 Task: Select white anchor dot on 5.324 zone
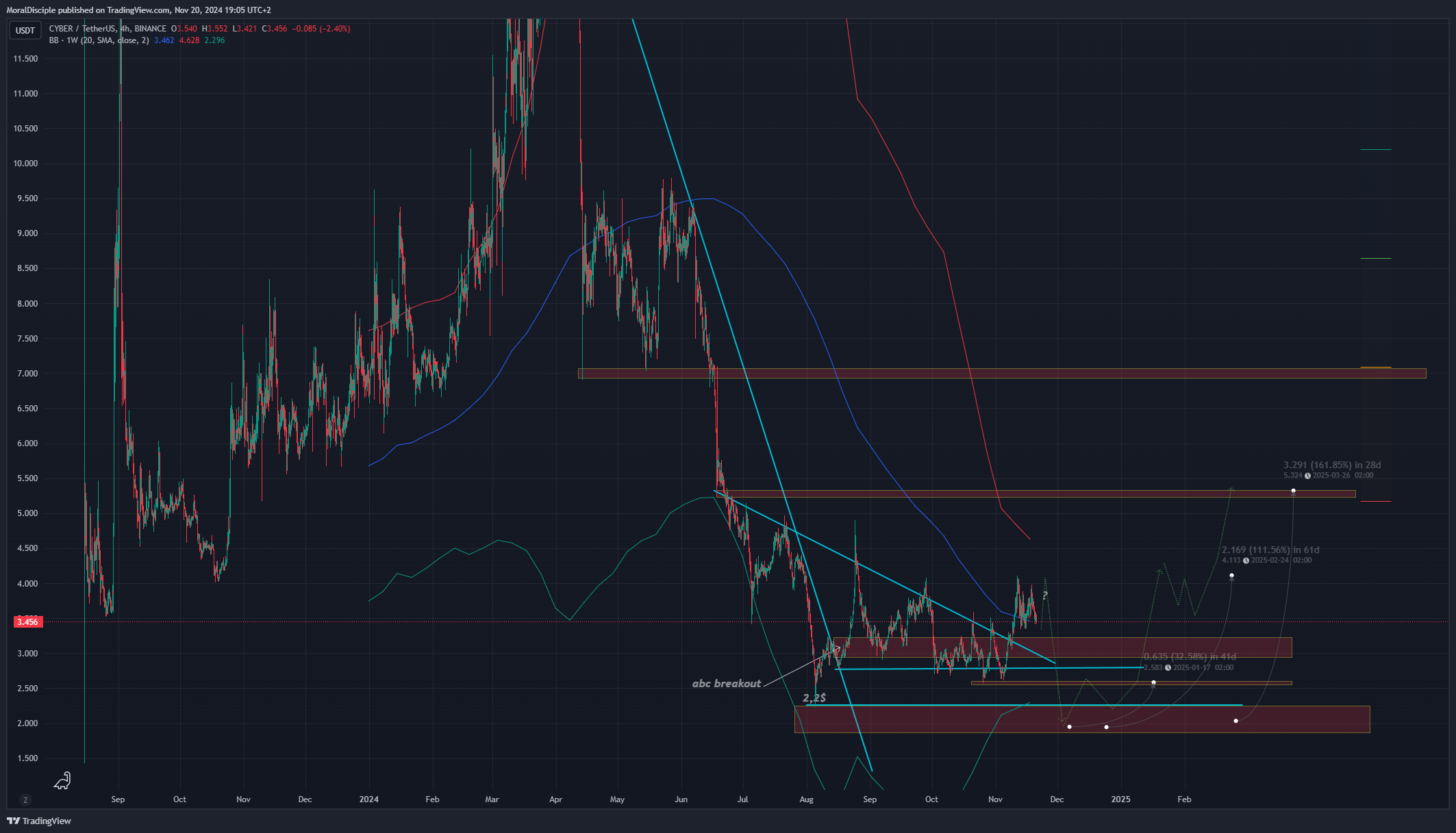pyautogui.click(x=1293, y=490)
